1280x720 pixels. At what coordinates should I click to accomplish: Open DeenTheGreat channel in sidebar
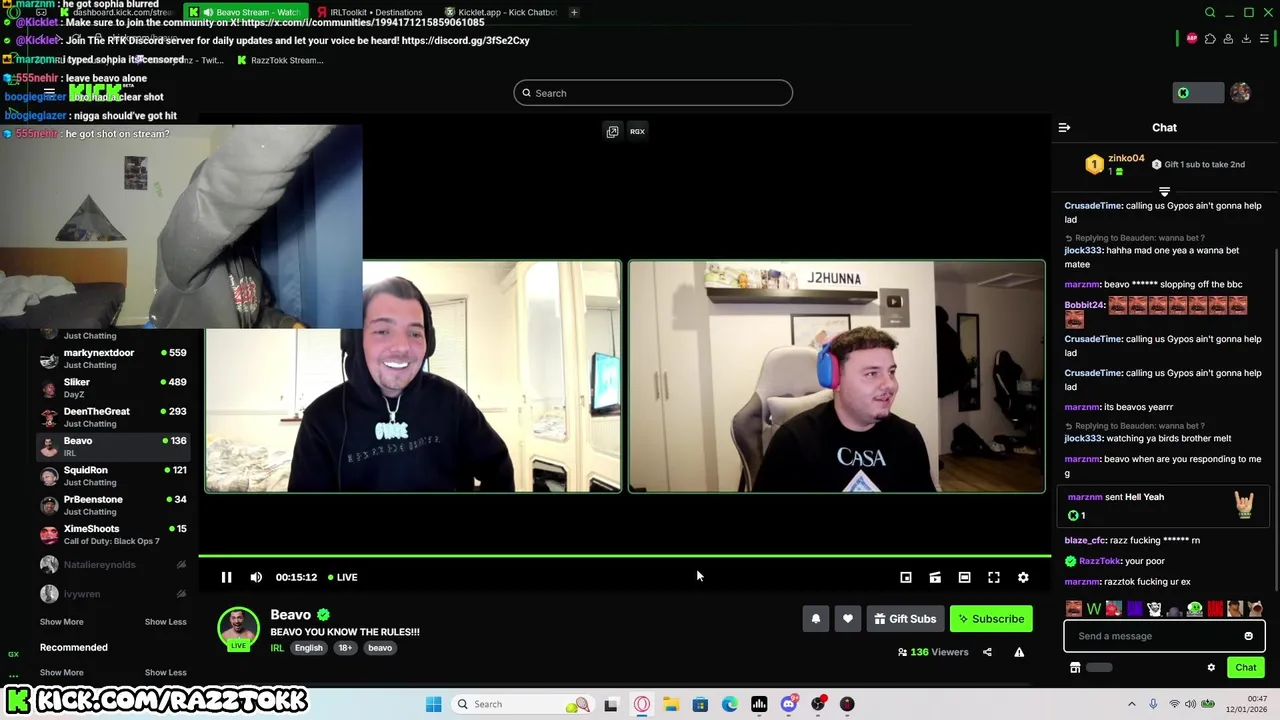113,417
